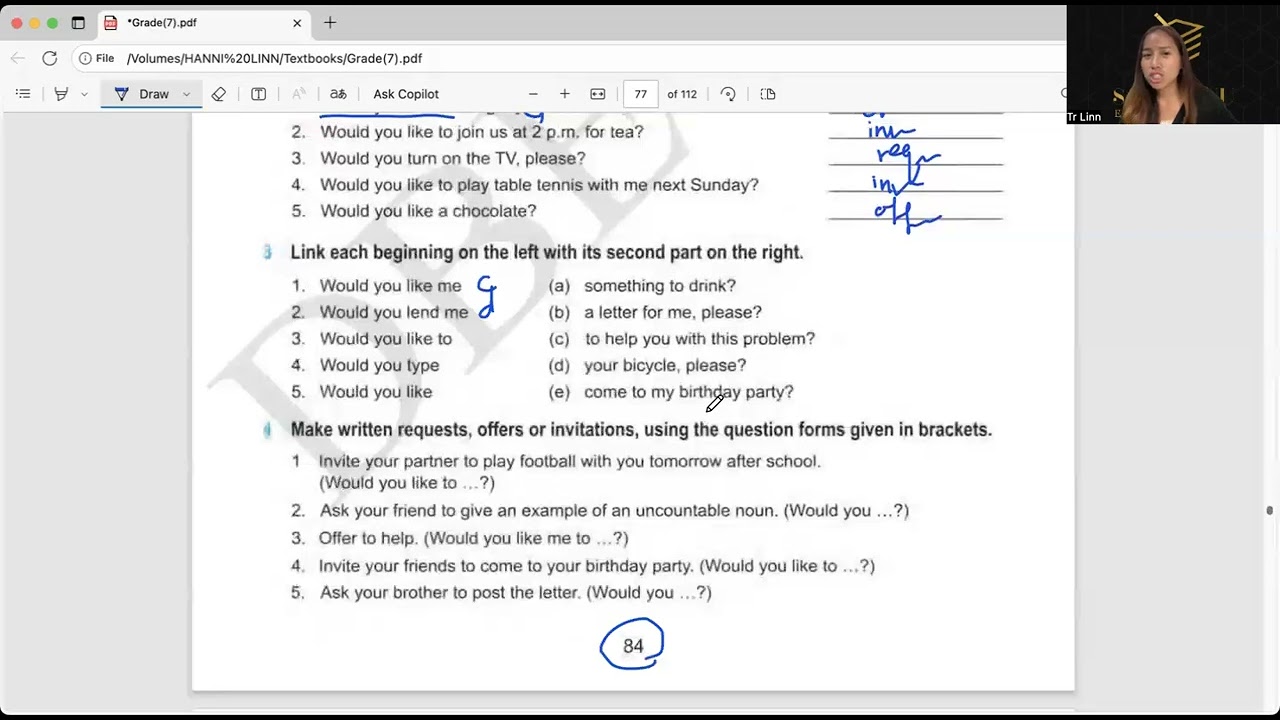This screenshot has height=720, width=1280.
Task: Click 'Ask your friend to give an example'
Action: pyautogui.click(x=548, y=510)
